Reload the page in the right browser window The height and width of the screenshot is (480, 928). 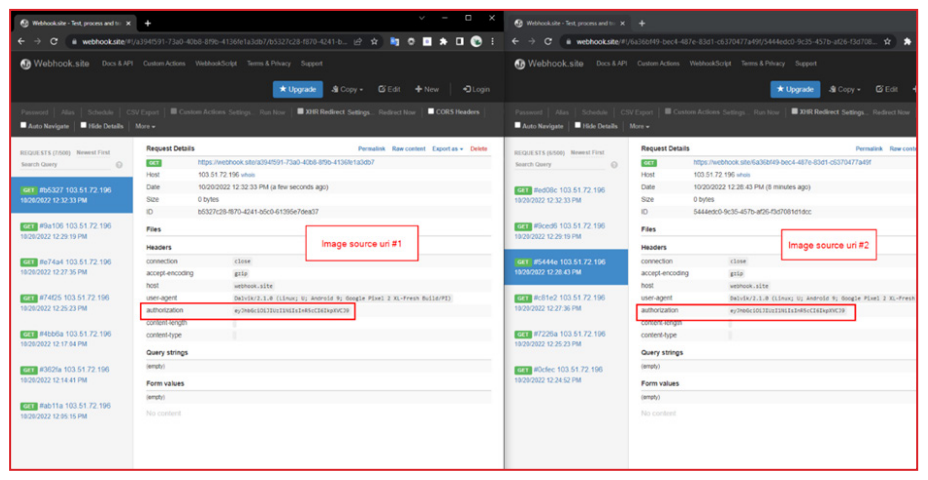pos(548,41)
